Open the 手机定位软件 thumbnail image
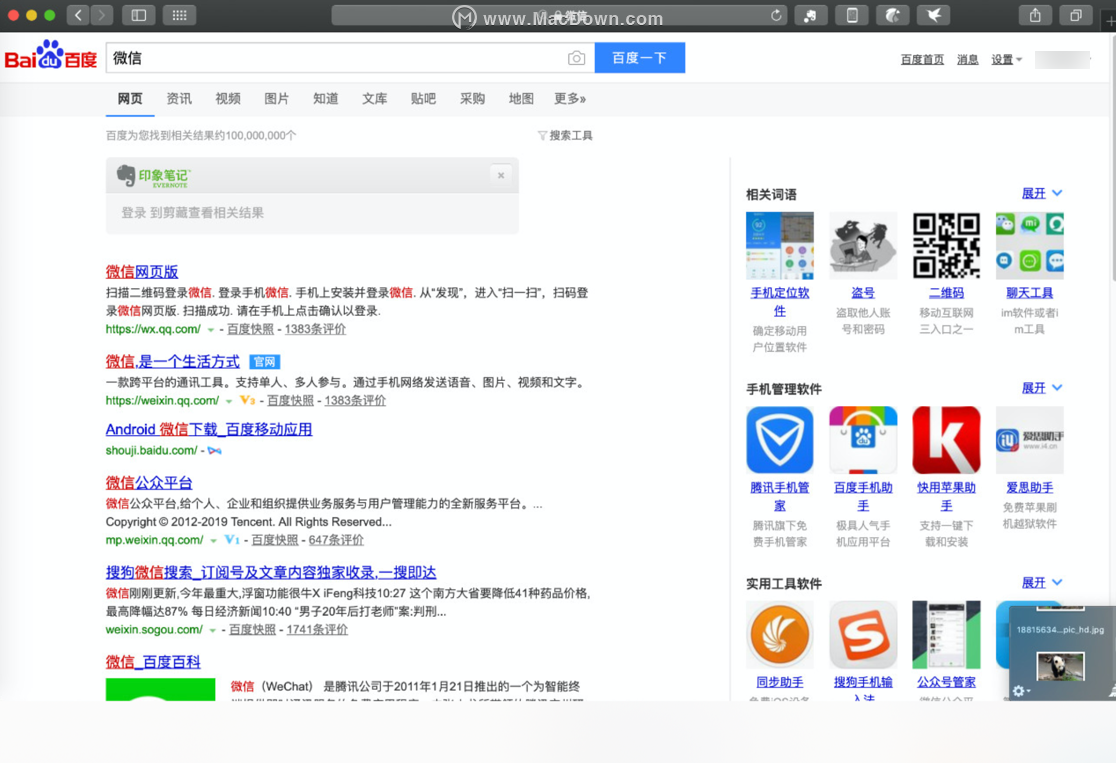1116x763 pixels. click(x=780, y=246)
